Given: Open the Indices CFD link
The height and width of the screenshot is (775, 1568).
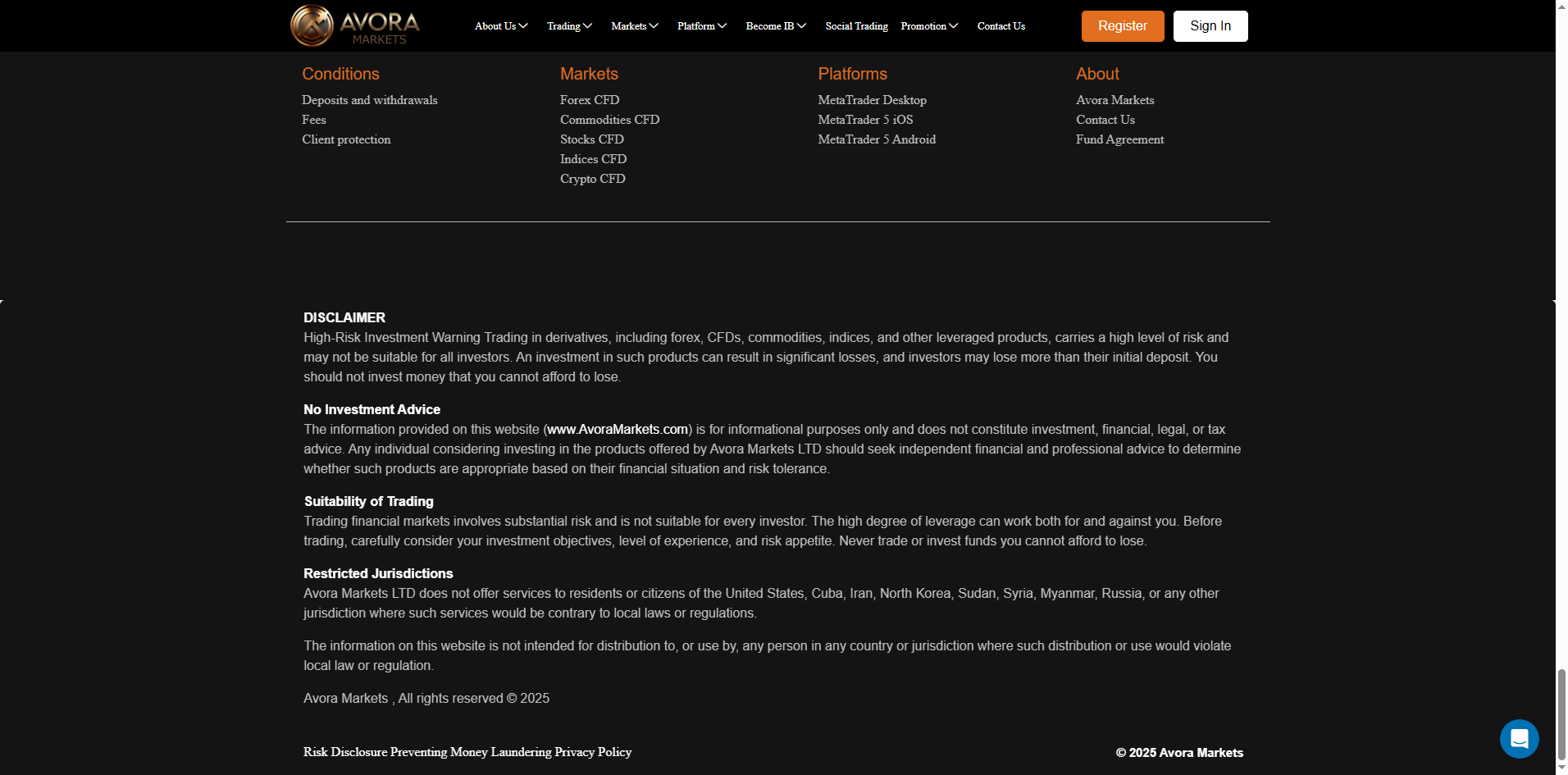Looking at the screenshot, I should click(593, 159).
